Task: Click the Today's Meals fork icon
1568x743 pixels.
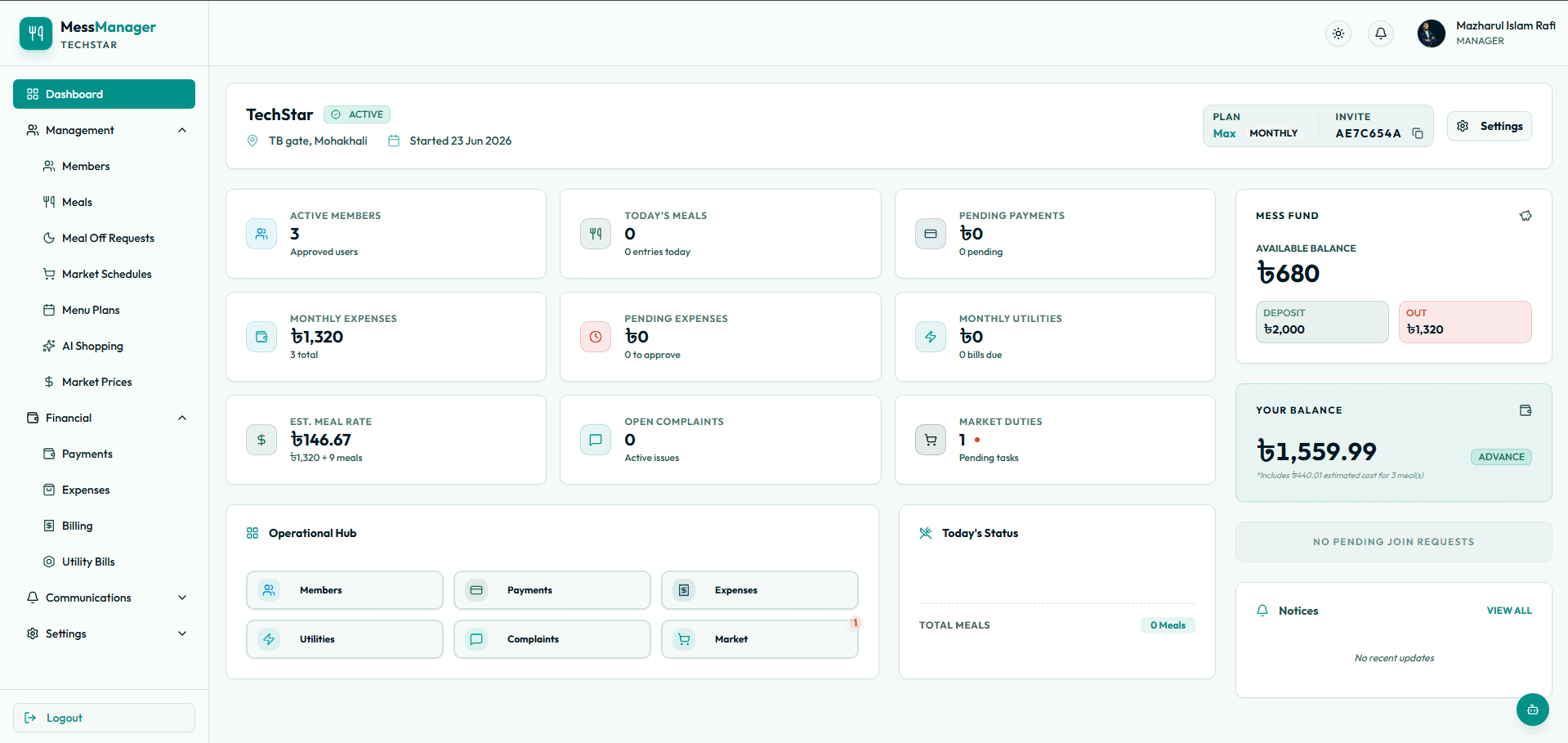Action: 596,234
